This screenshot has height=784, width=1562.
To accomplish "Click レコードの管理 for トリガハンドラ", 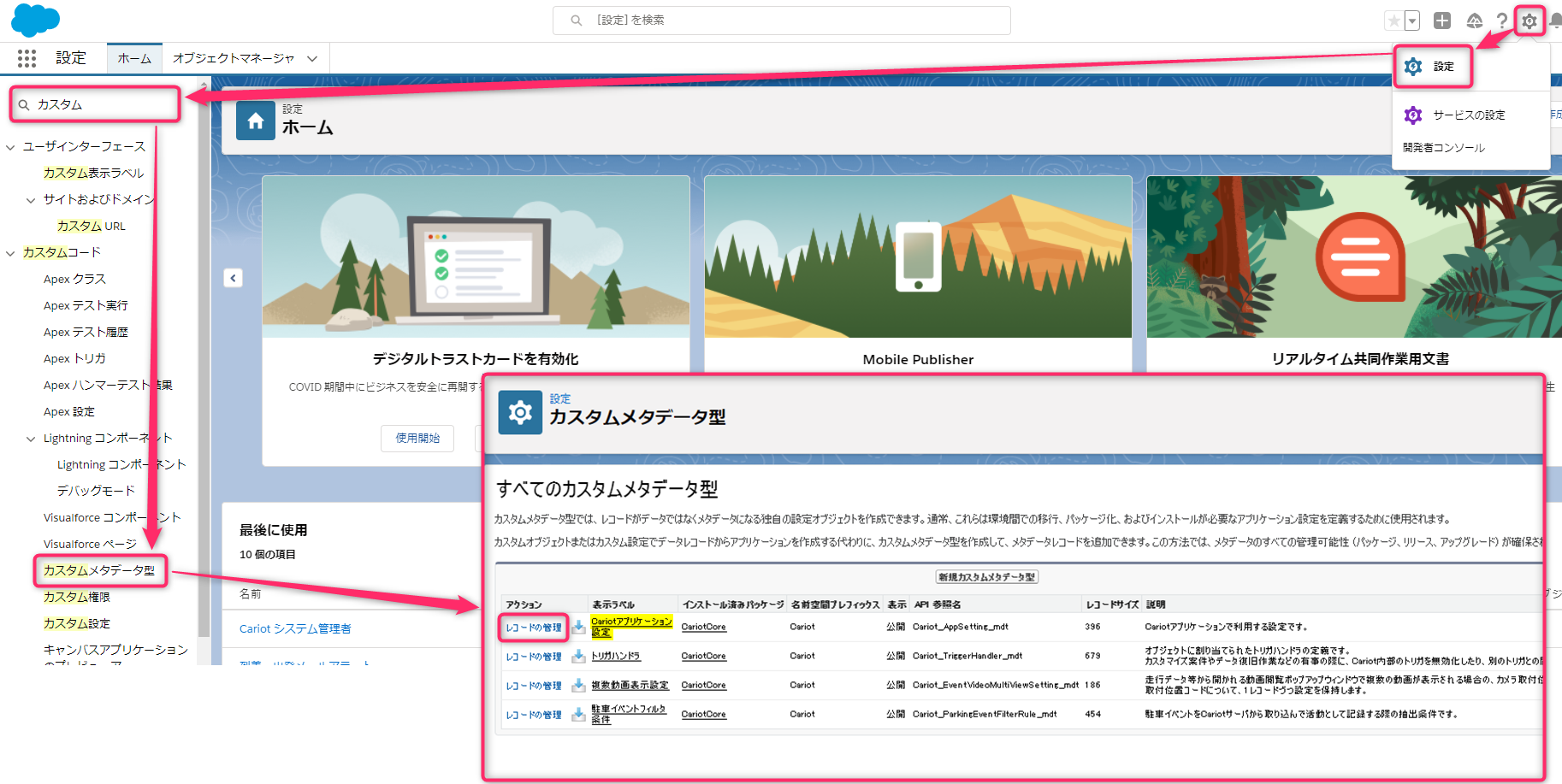I will click(533, 657).
